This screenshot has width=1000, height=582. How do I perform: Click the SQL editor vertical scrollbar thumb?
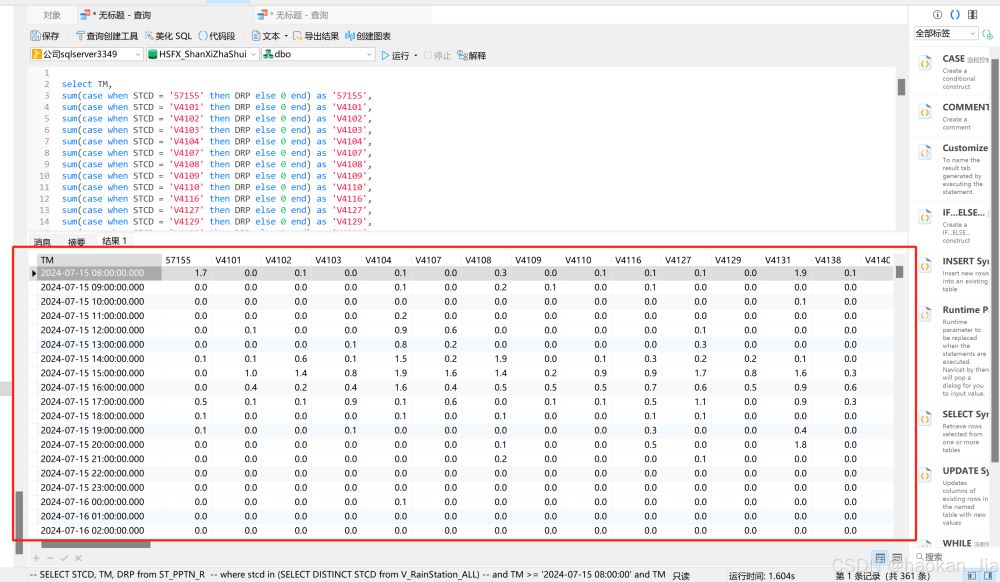pyautogui.click(x=901, y=87)
